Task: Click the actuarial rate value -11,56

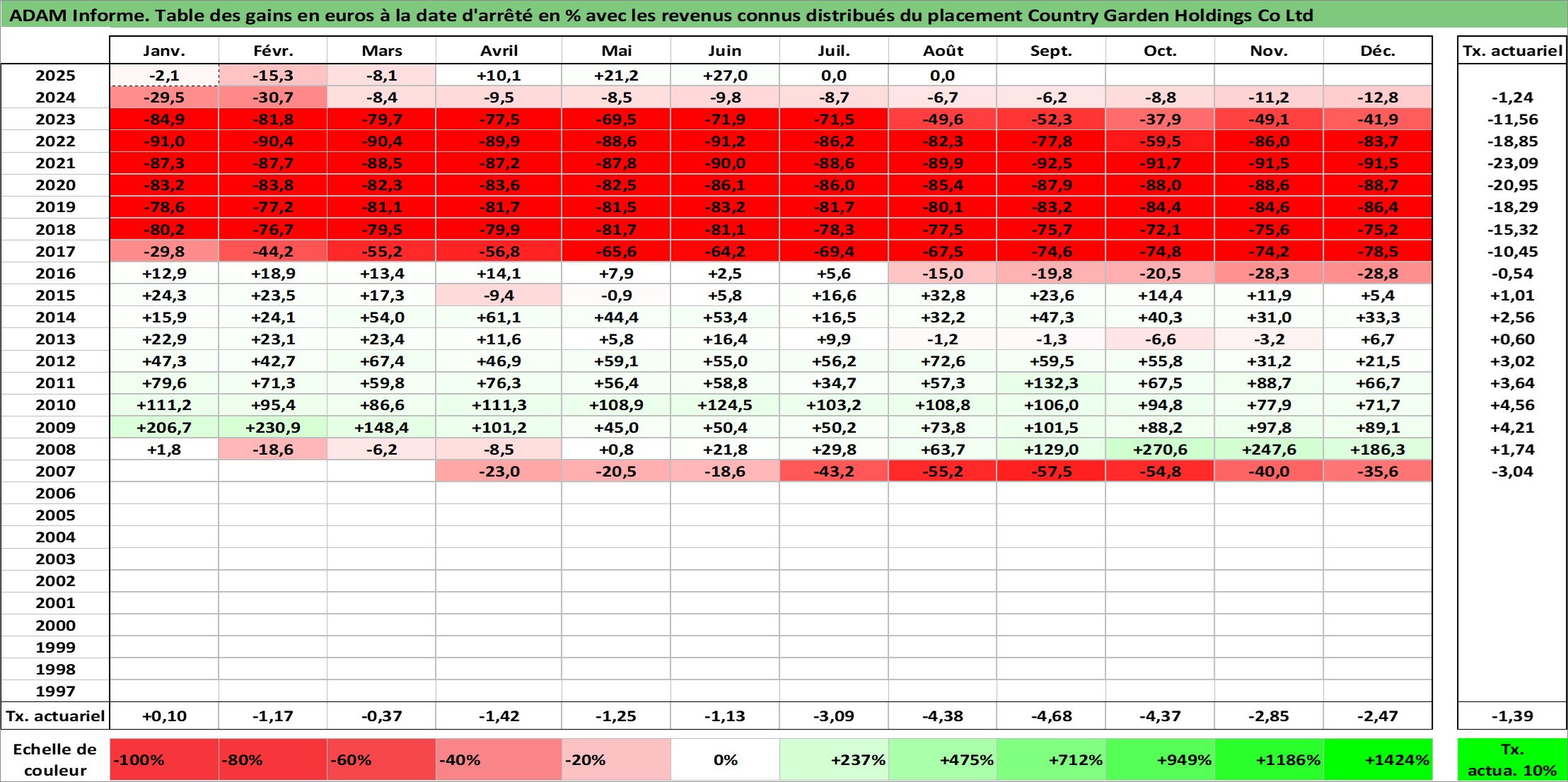Action: 1512,119
